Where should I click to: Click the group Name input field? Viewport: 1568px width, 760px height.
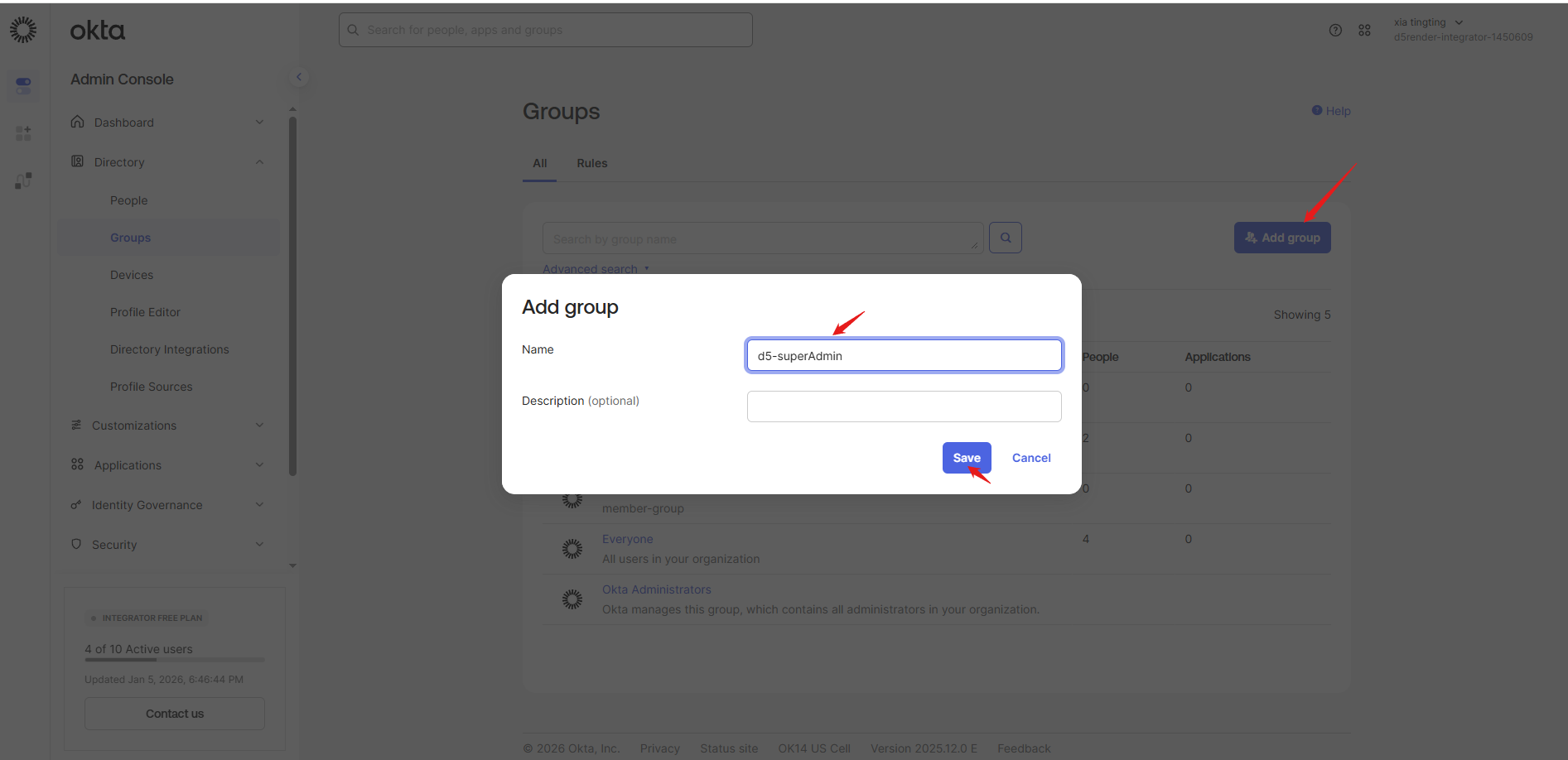[904, 356]
